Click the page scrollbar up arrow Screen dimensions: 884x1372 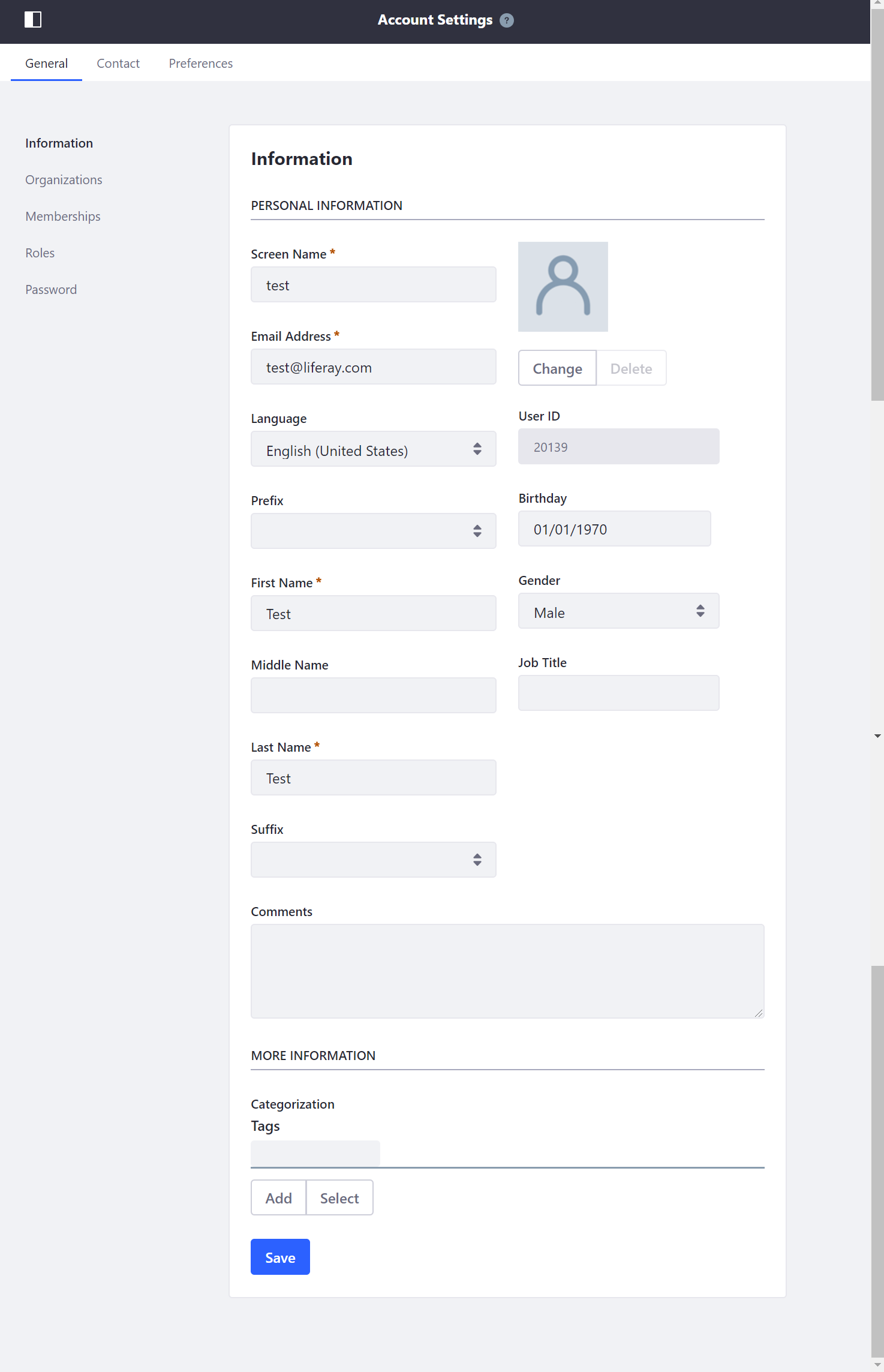[877, 4]
